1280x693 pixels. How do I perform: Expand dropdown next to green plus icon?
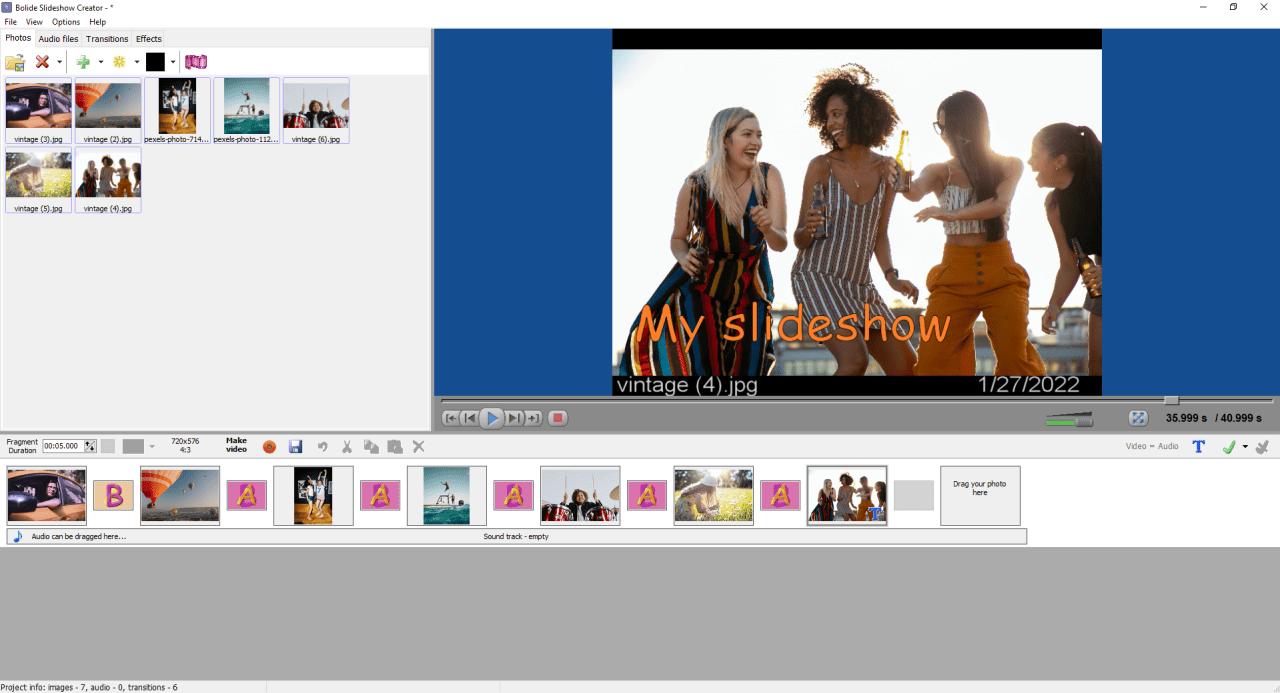pos(101,62)
